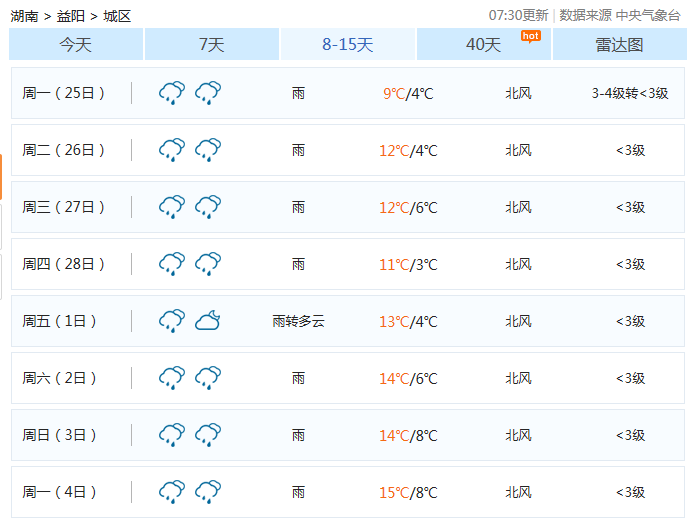Select the 8-15天 forecast tab

[x=348, y=45]
